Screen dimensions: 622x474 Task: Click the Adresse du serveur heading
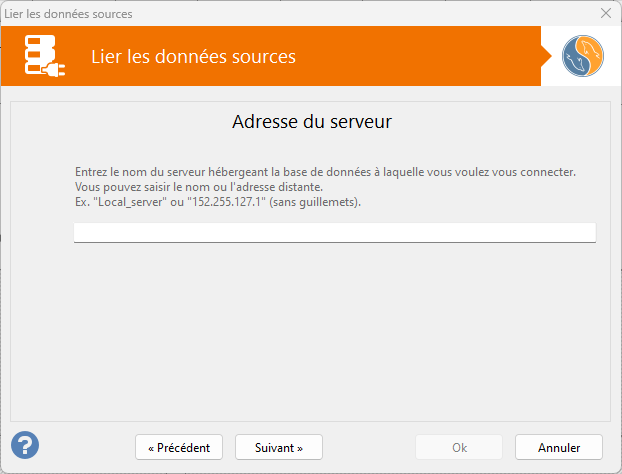pos(311,122)
